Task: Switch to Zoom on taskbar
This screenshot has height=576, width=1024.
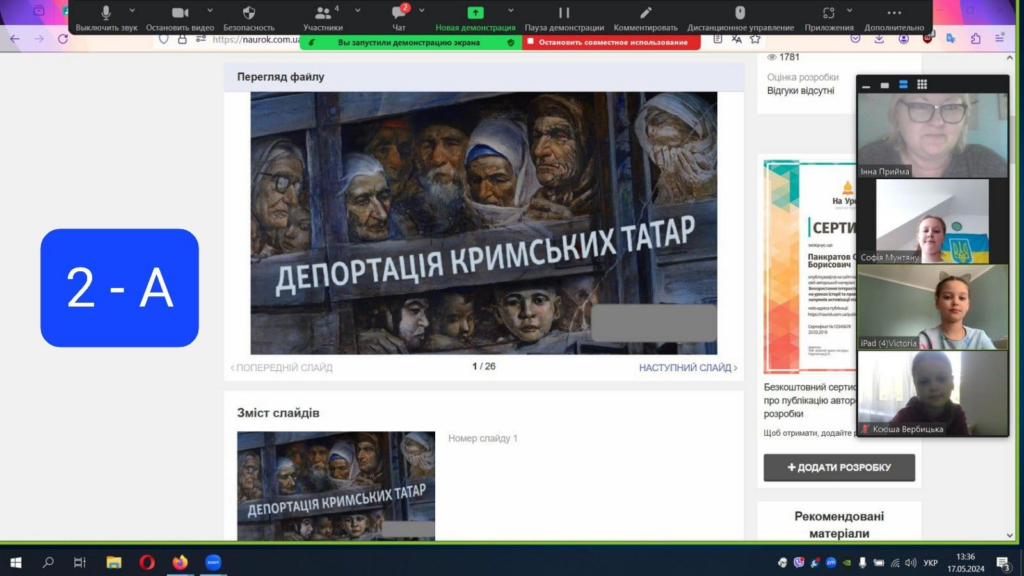Action: [213, 562]
